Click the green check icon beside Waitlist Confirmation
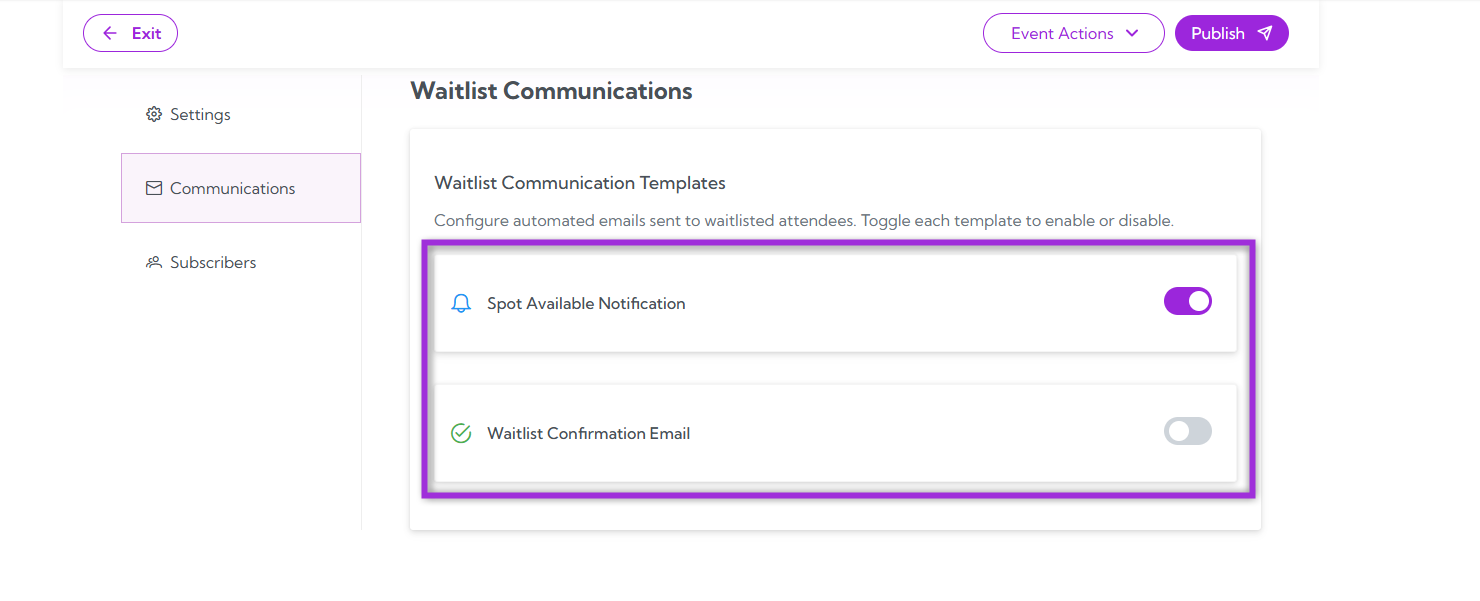The width and height of the screenshot is (1480, 601). pos(461,432)
